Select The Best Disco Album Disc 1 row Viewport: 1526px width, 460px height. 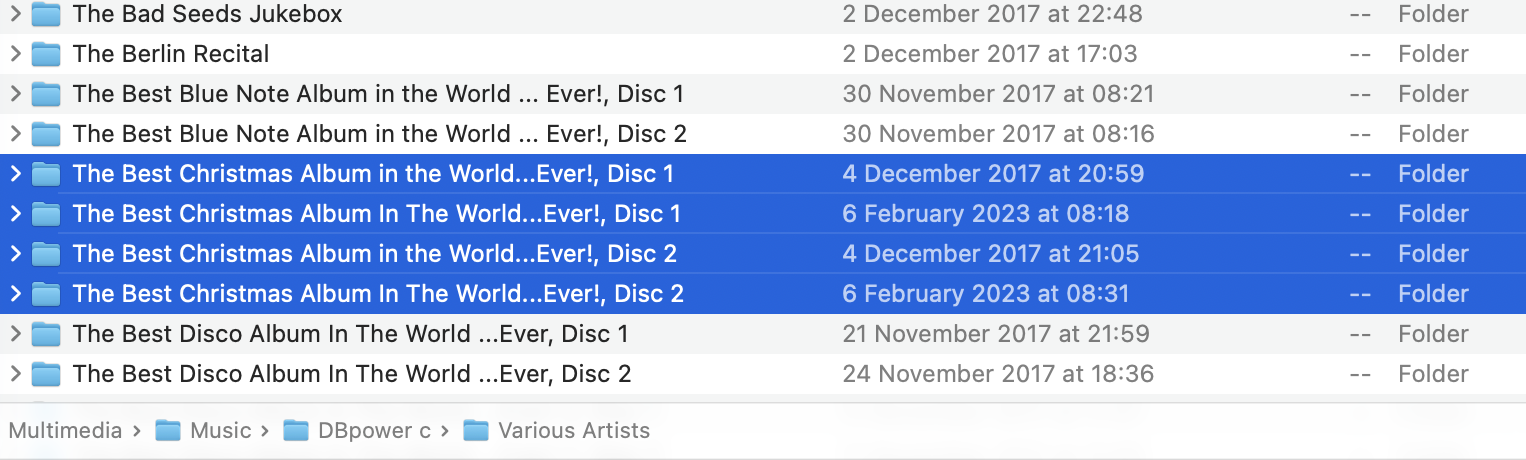pyautogui.click(x=350, y=334)
